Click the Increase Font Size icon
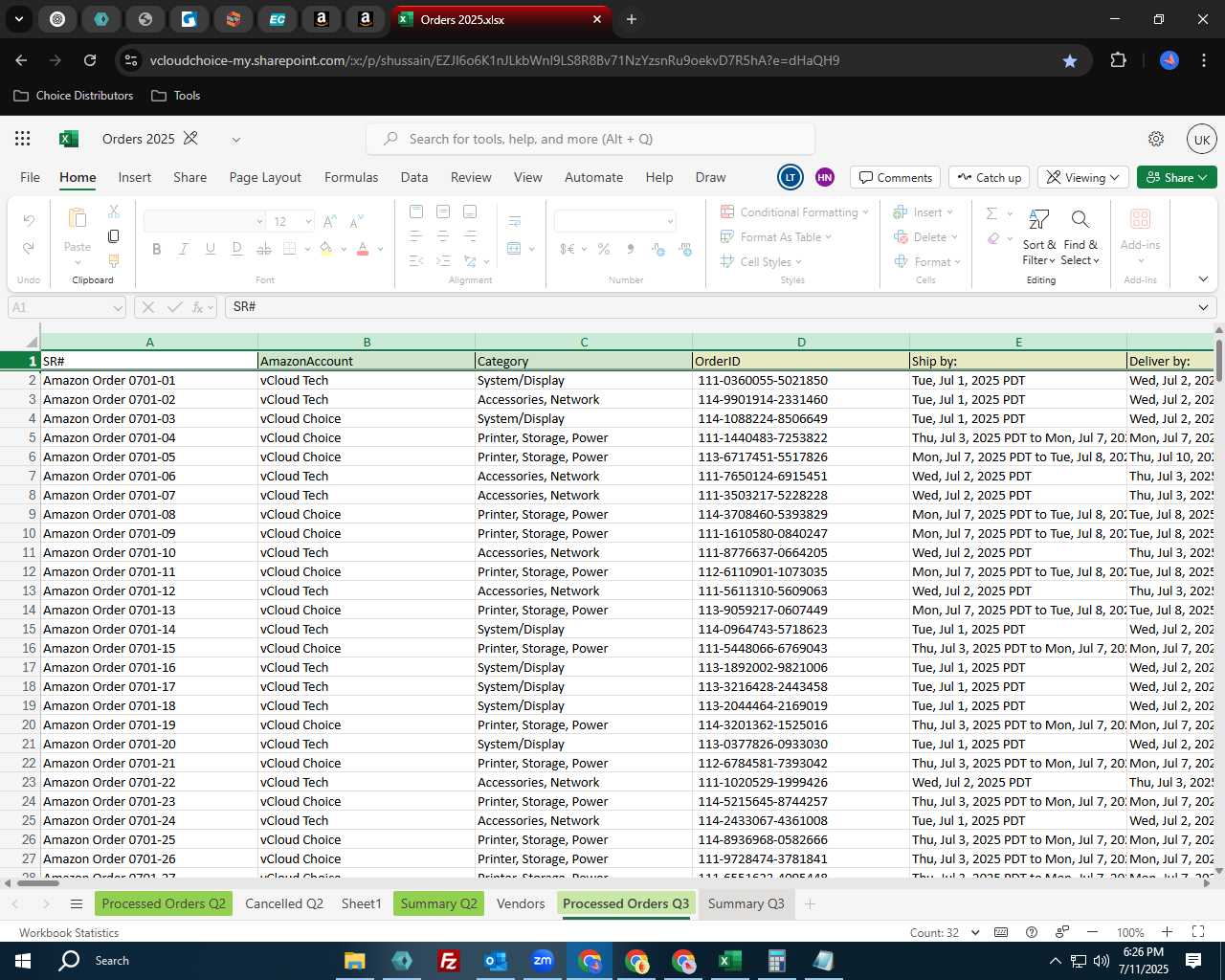 (x=330, y=221)
